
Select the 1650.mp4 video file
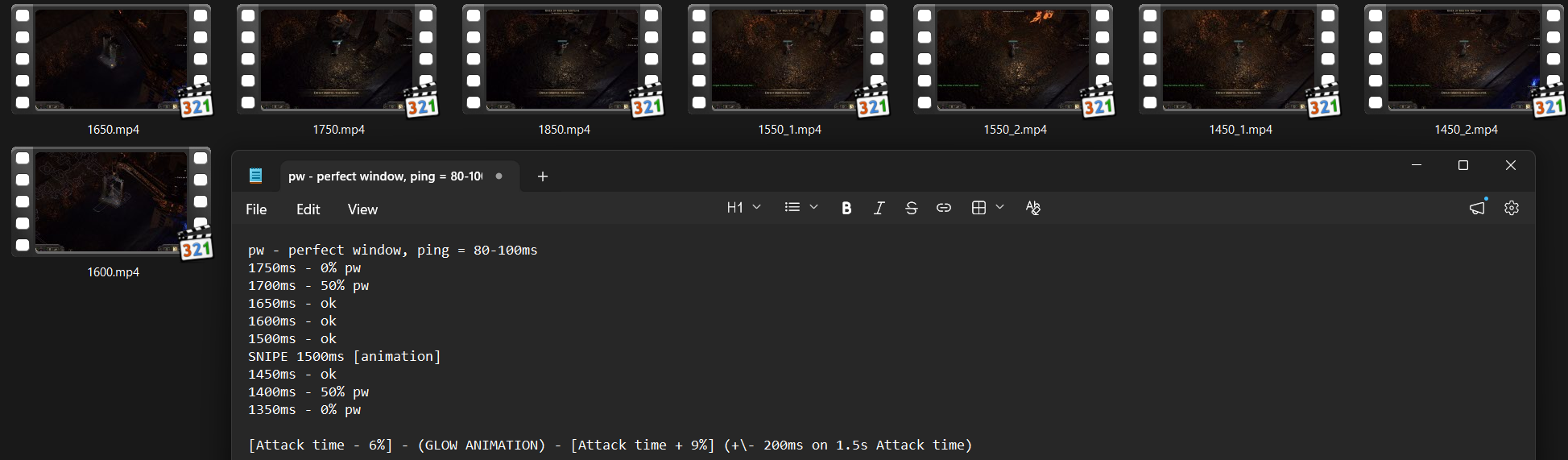113,71
